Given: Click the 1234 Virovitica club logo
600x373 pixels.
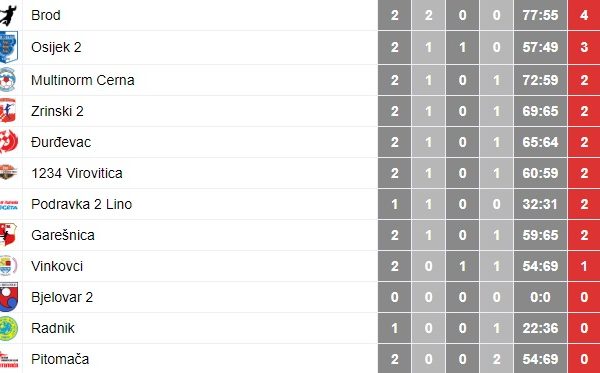Looking at the screenshot, I should [8, 173].
